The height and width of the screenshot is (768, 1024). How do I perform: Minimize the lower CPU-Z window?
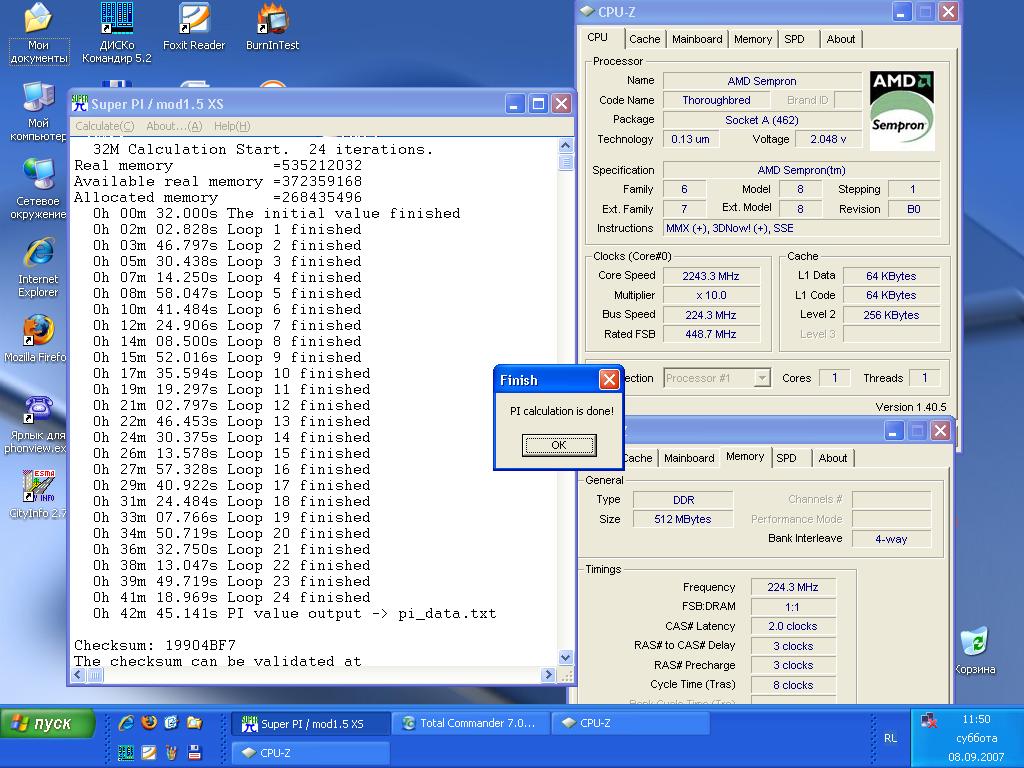pos(893,430)
